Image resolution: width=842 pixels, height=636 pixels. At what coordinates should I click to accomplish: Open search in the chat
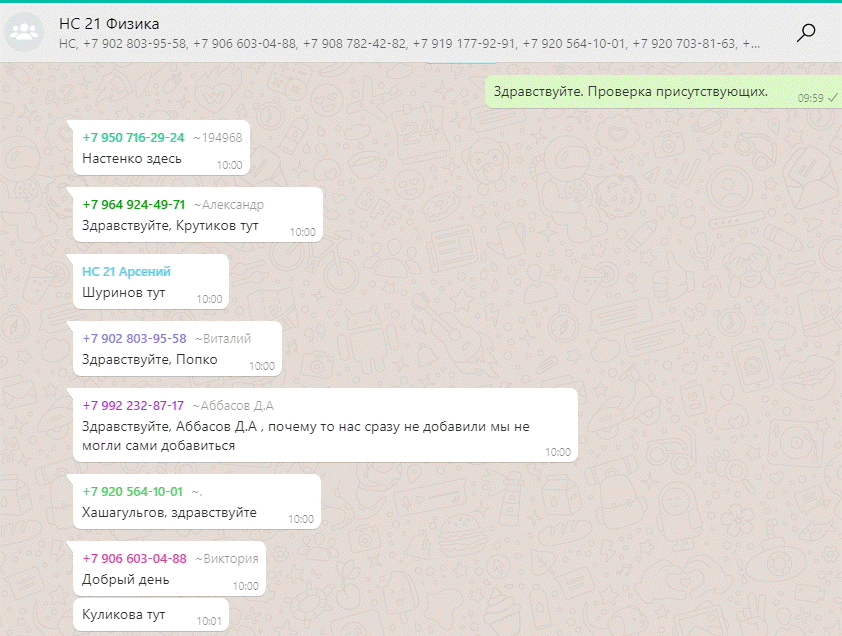coord(805,33)
